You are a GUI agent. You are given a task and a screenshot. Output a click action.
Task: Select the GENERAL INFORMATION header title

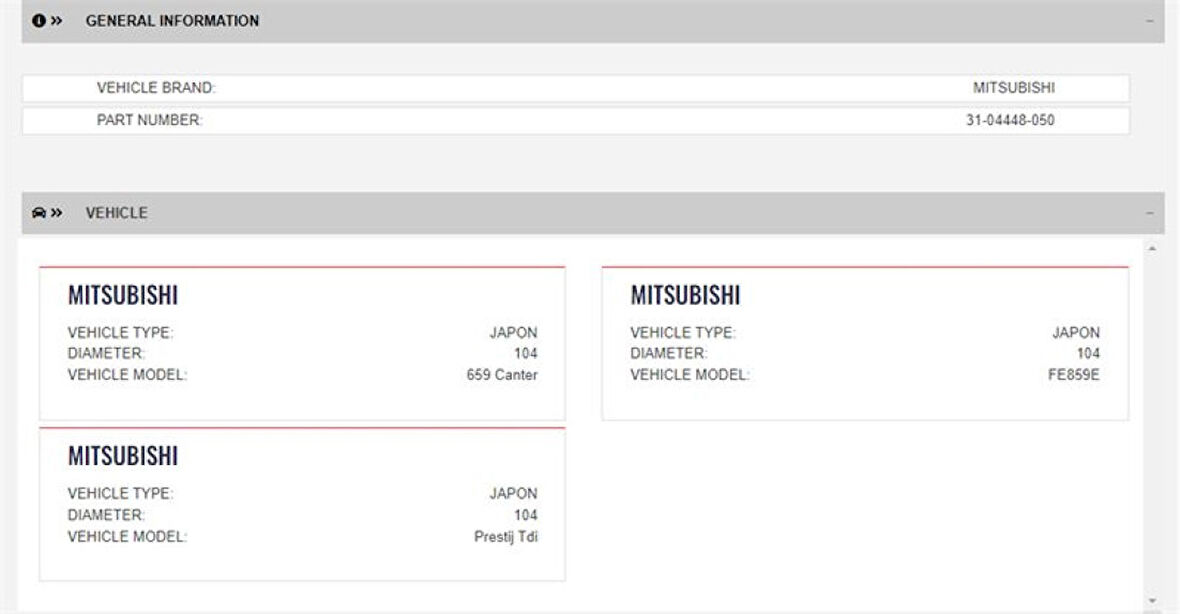172,21
